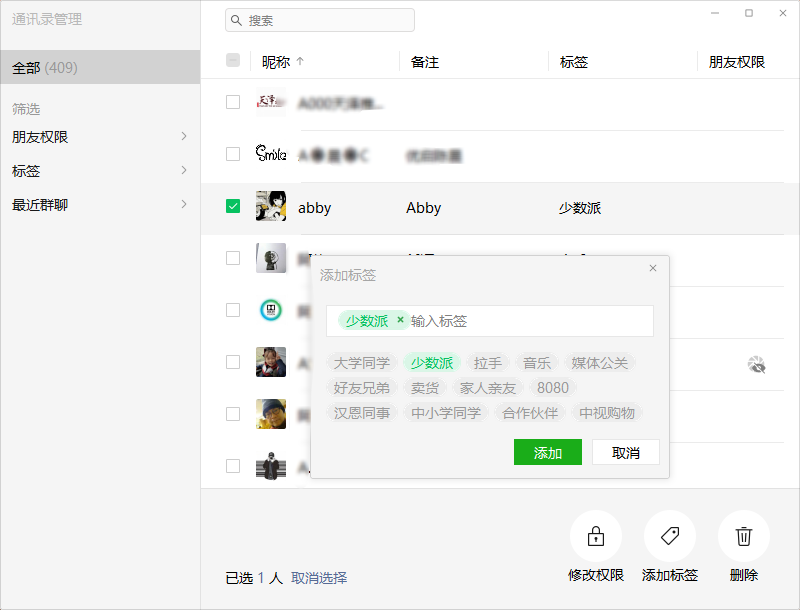Click the hidden-eye friend permission icon
The image size is (800, 610).
coord(756,365)
